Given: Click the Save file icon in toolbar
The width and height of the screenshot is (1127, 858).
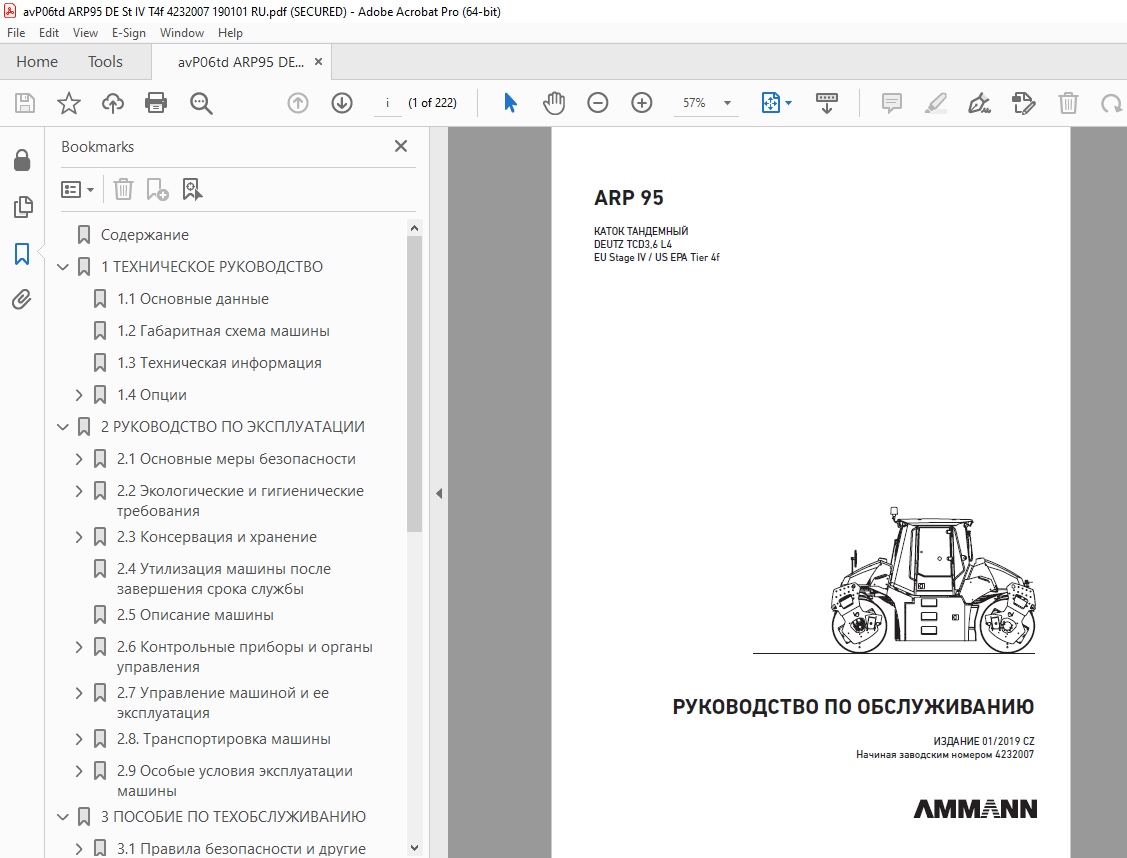Looking at the screenshot, I should pyautogui.click(x=25, y=103).
